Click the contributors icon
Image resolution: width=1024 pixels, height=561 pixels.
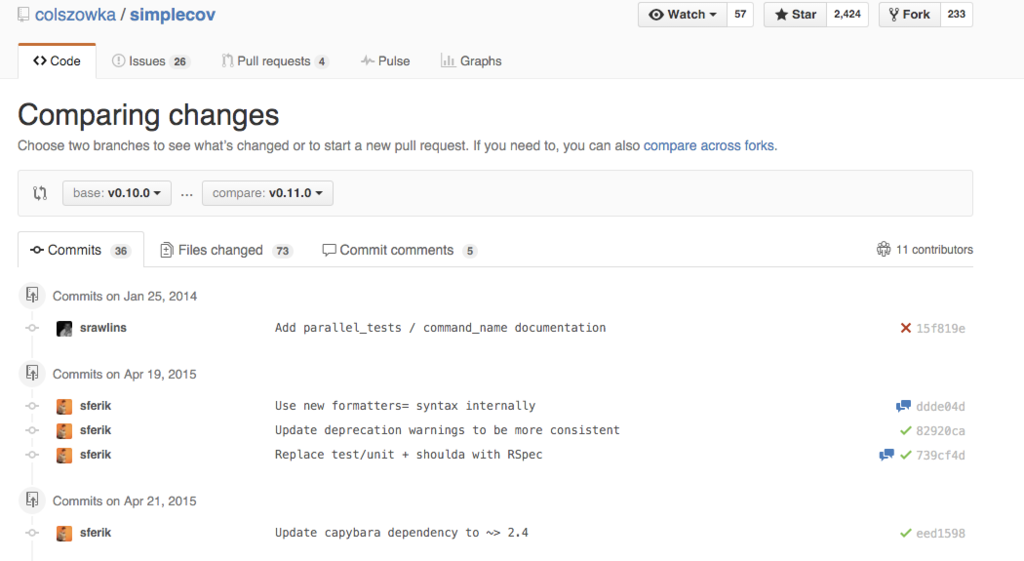click(x=883, y=250)
